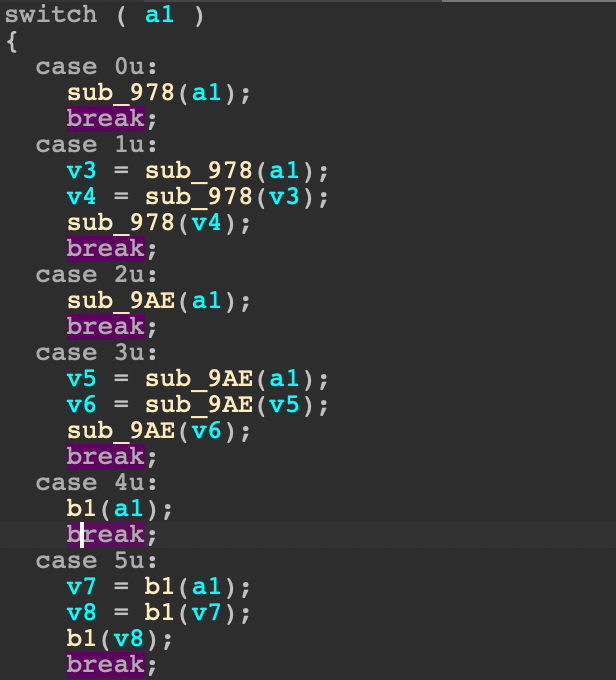Click the opening brace below switch

12,42
